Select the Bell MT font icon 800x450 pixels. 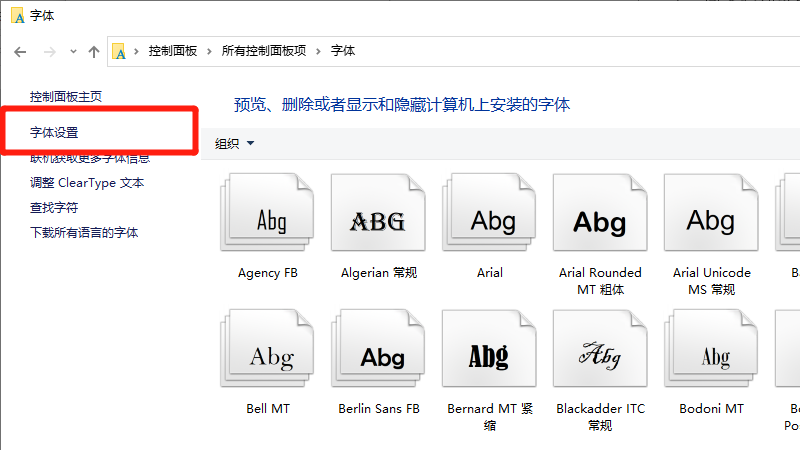click(x=267, y=348)
